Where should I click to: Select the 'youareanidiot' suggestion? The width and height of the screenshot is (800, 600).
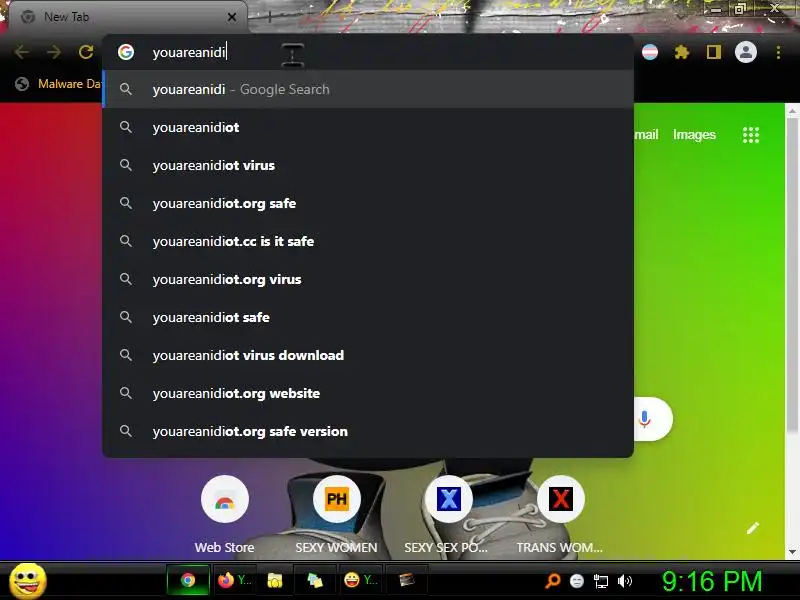click(368, 127)
